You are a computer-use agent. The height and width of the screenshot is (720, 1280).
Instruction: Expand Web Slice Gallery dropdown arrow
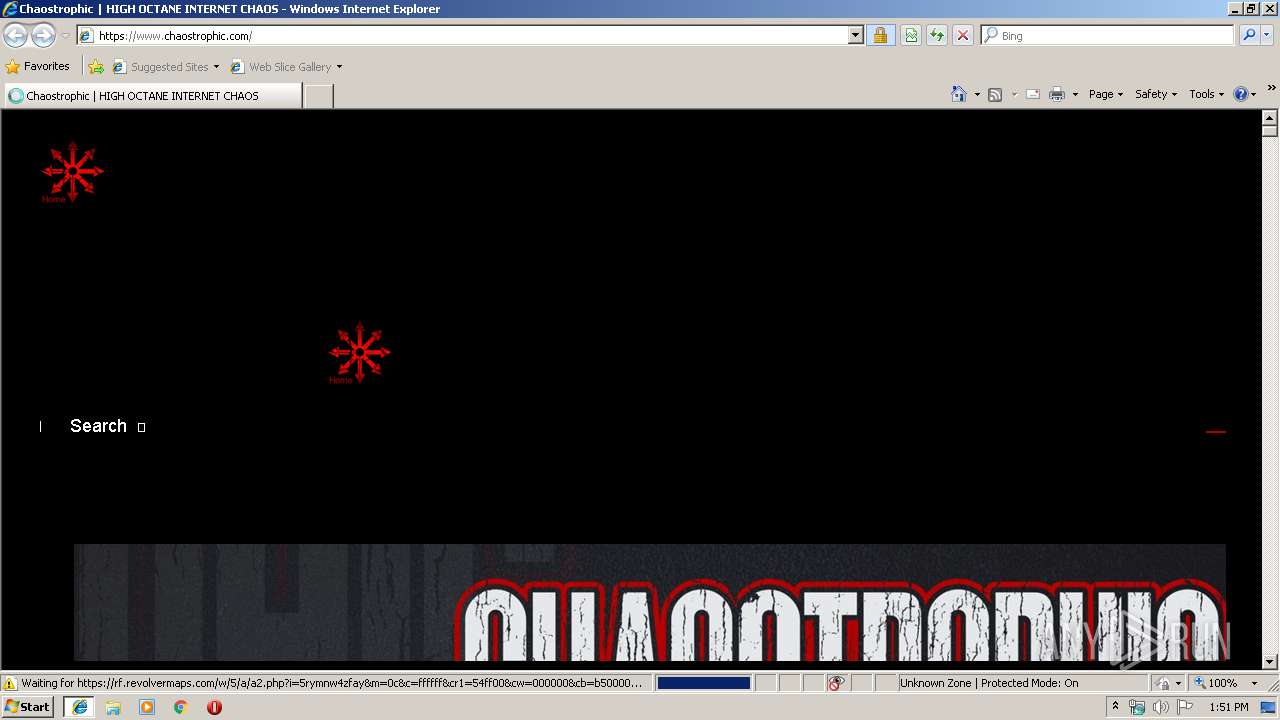pyautogui.click(x=339, y=67)
